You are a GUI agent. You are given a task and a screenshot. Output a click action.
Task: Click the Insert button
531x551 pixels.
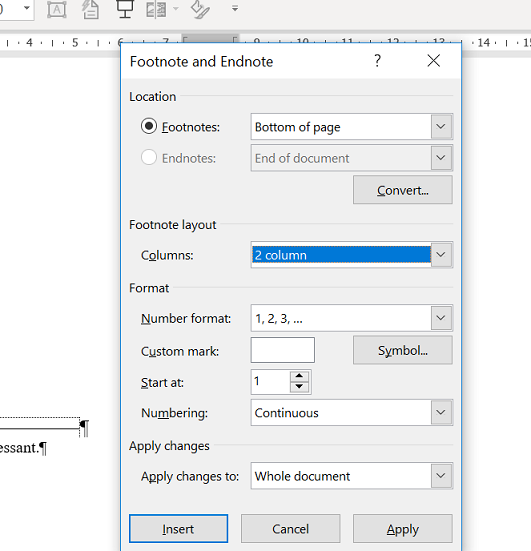tap(179, 529)
